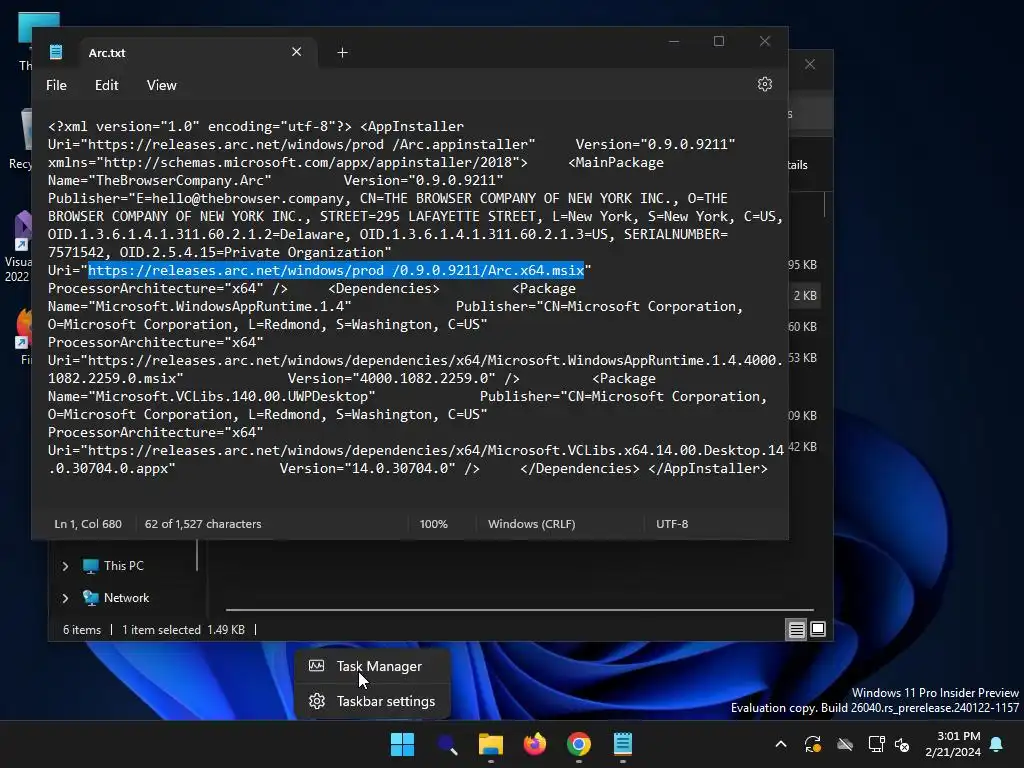Click Name="TheBrowserCompany.Arc" text
Image resolution: width=1024 pixels, height=768 pixels.
(x=159, y=180)
